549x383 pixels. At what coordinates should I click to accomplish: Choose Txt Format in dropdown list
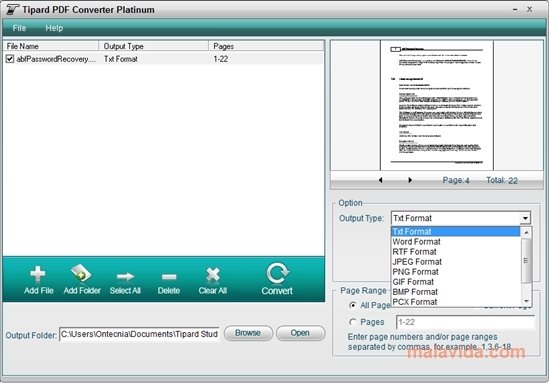pos(455,231)
